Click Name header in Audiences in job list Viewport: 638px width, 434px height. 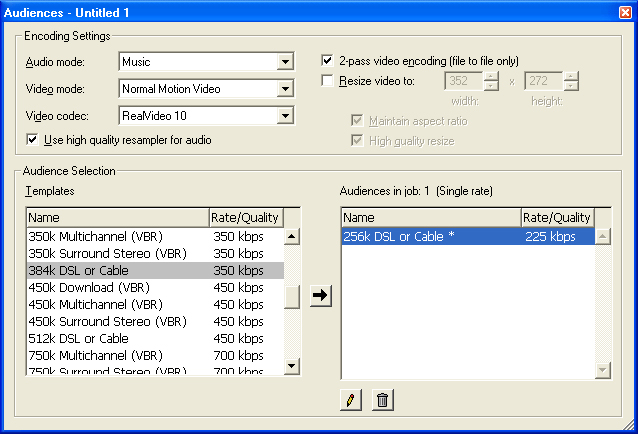(430, 218)
